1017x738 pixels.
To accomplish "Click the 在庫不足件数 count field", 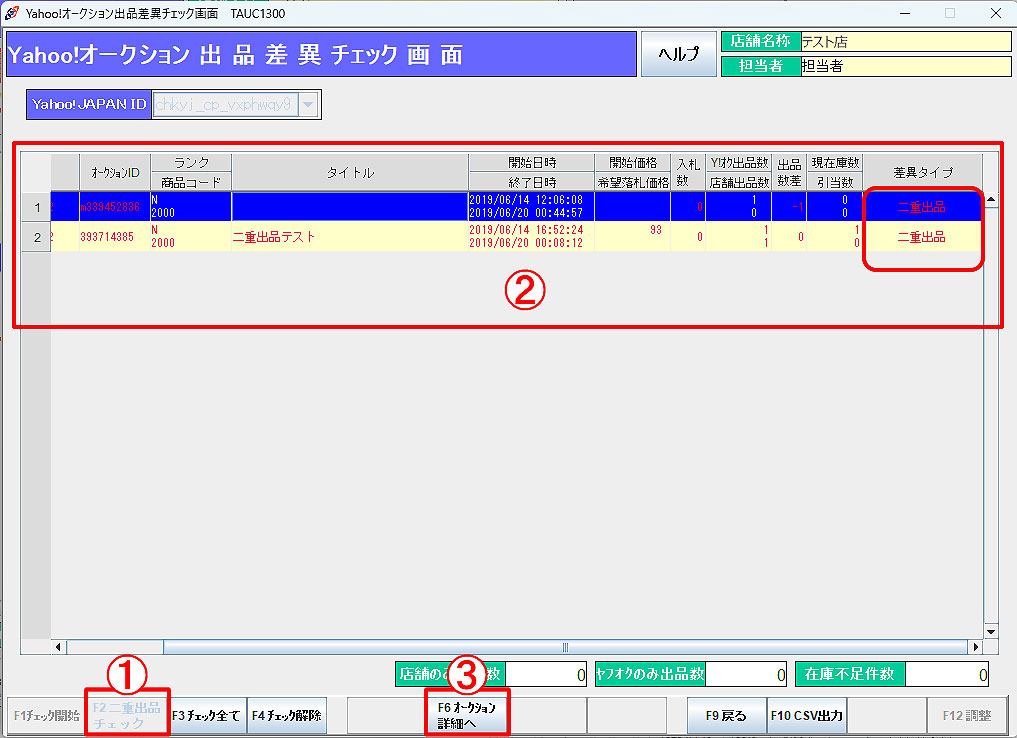I will tap(947, 674).
